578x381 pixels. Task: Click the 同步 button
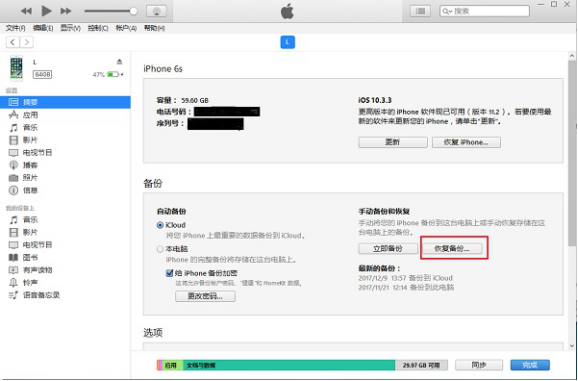[479, 365]
